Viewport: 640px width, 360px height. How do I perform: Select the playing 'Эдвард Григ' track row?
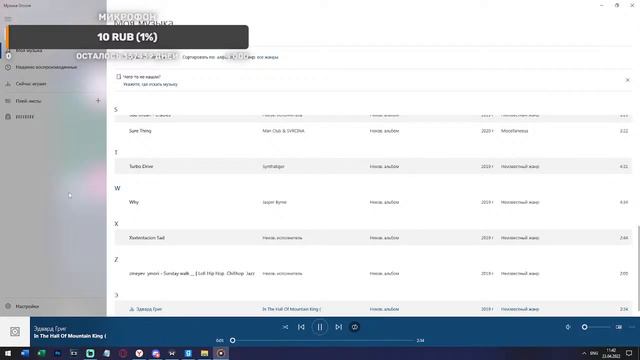(373, 309)
